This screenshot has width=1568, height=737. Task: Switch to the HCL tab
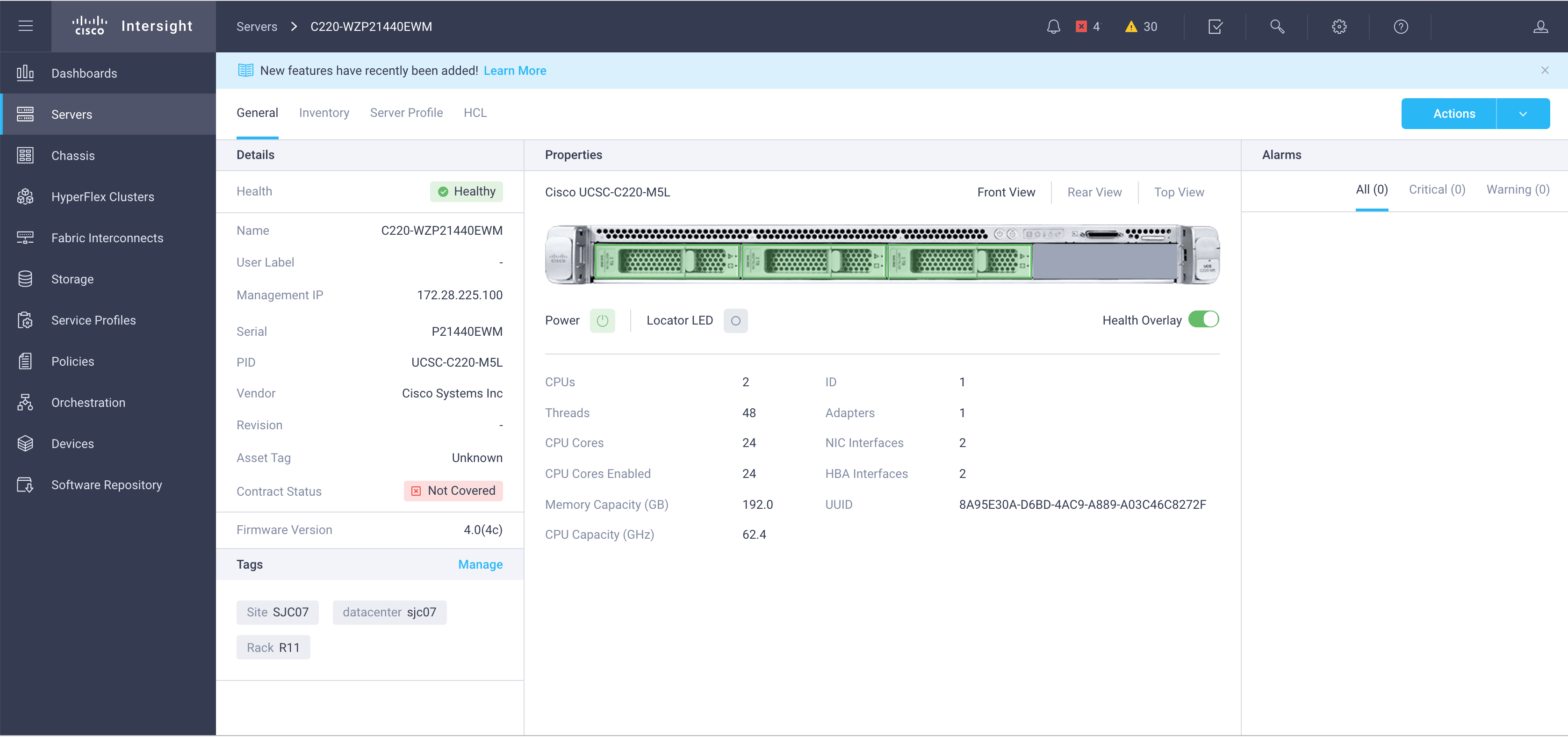(x=475, y=113)
